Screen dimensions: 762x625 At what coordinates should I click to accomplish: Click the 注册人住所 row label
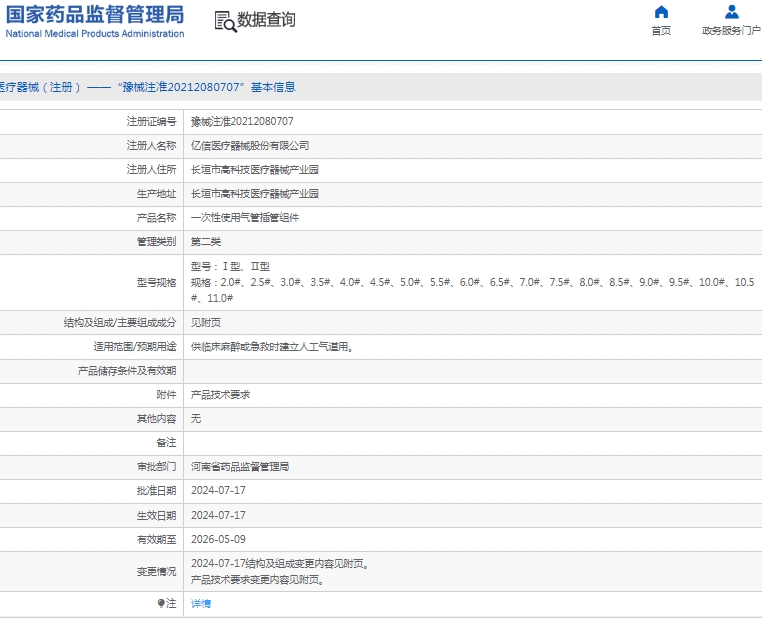coord(151,169)
